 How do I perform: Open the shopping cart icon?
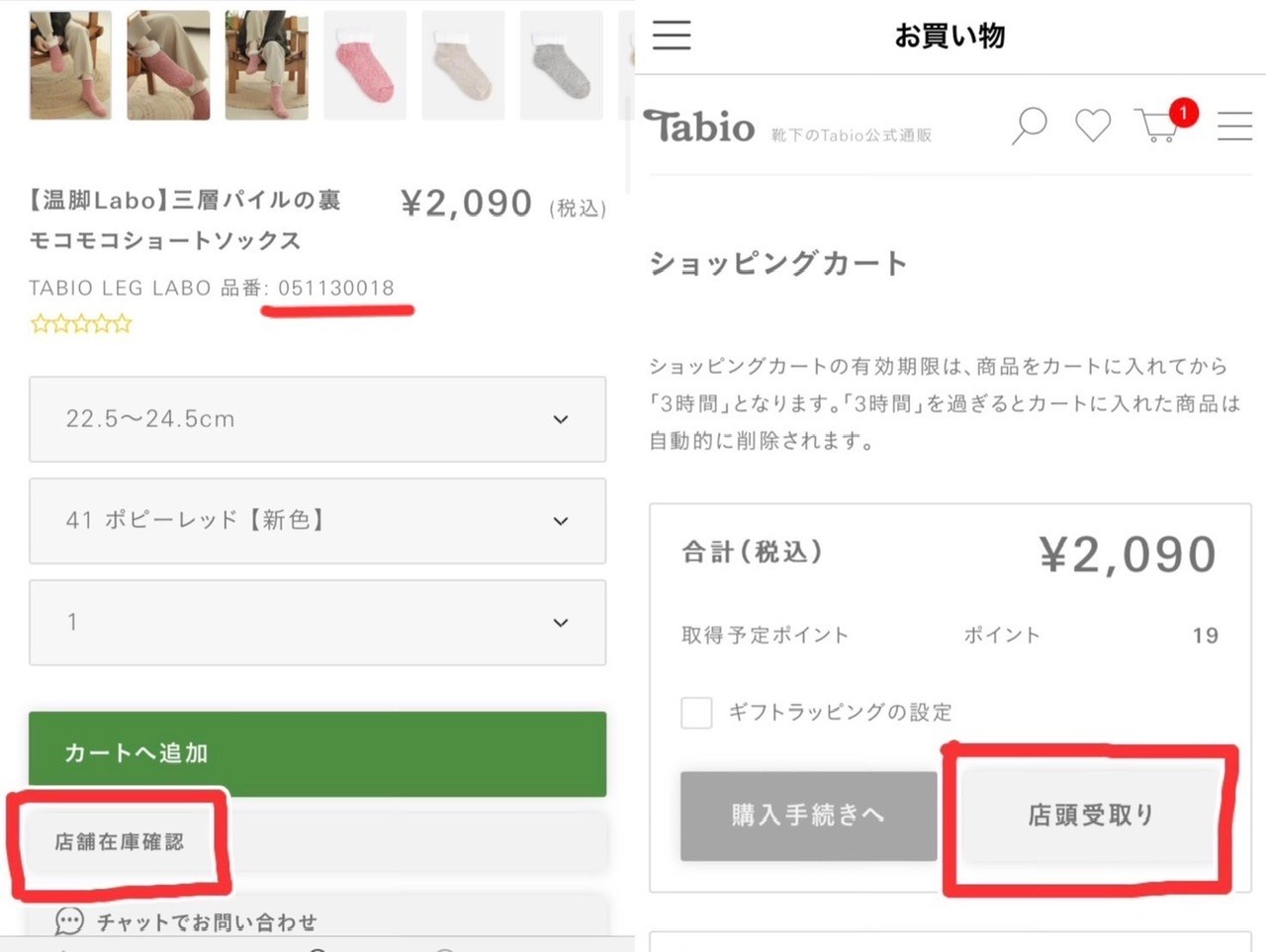pyautogui.click(x=1158, y=126)
